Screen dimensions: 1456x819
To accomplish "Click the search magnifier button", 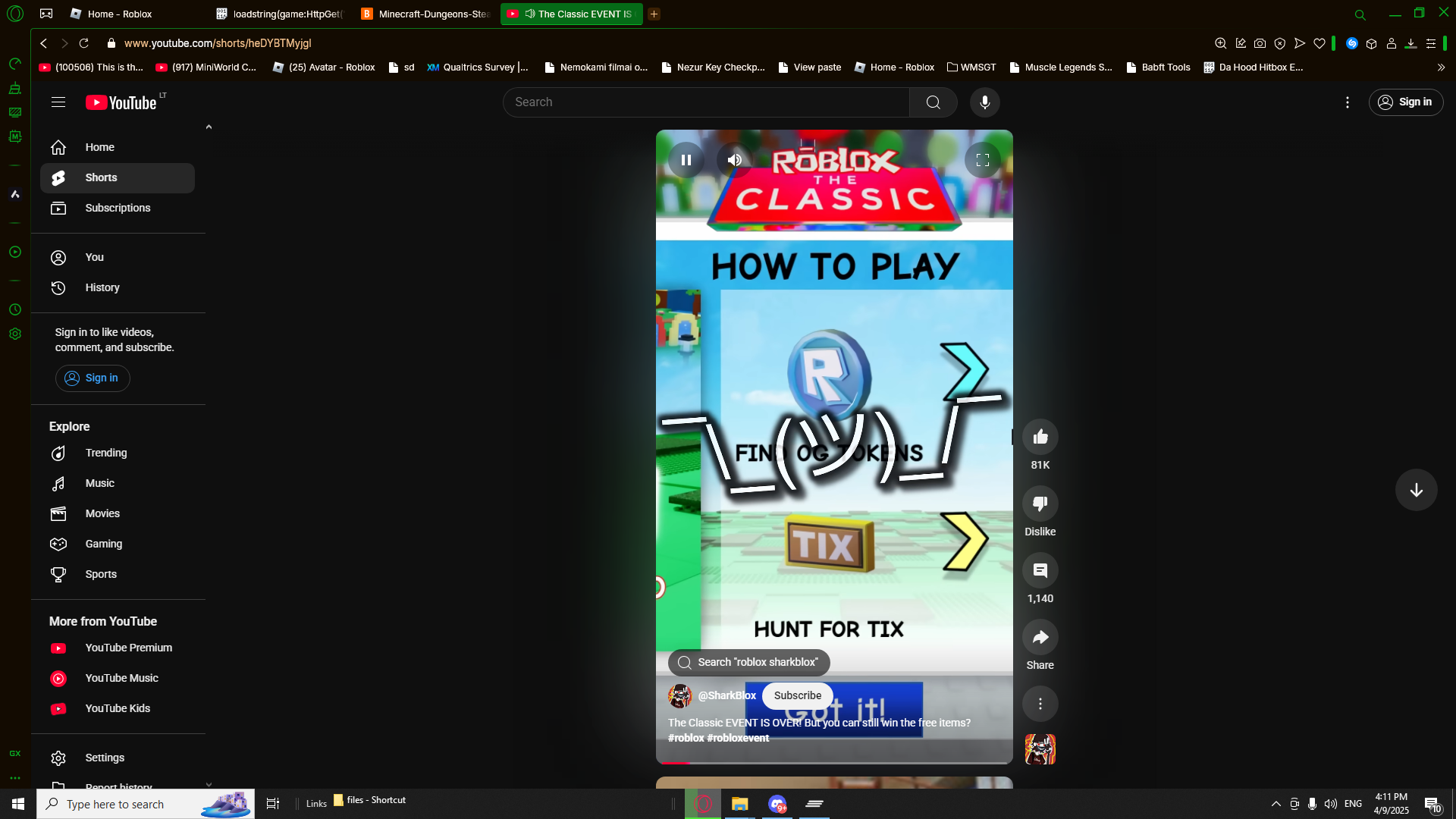I will click(934, 102).
